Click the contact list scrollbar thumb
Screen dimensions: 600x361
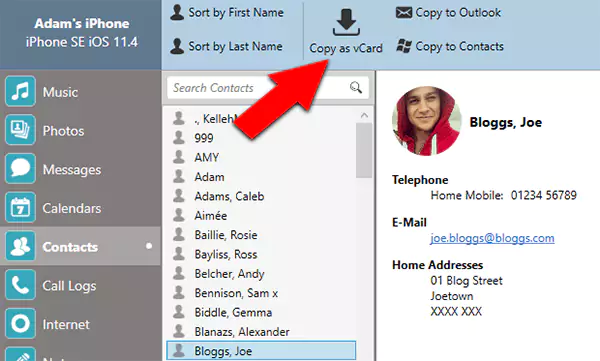[364, 150]
